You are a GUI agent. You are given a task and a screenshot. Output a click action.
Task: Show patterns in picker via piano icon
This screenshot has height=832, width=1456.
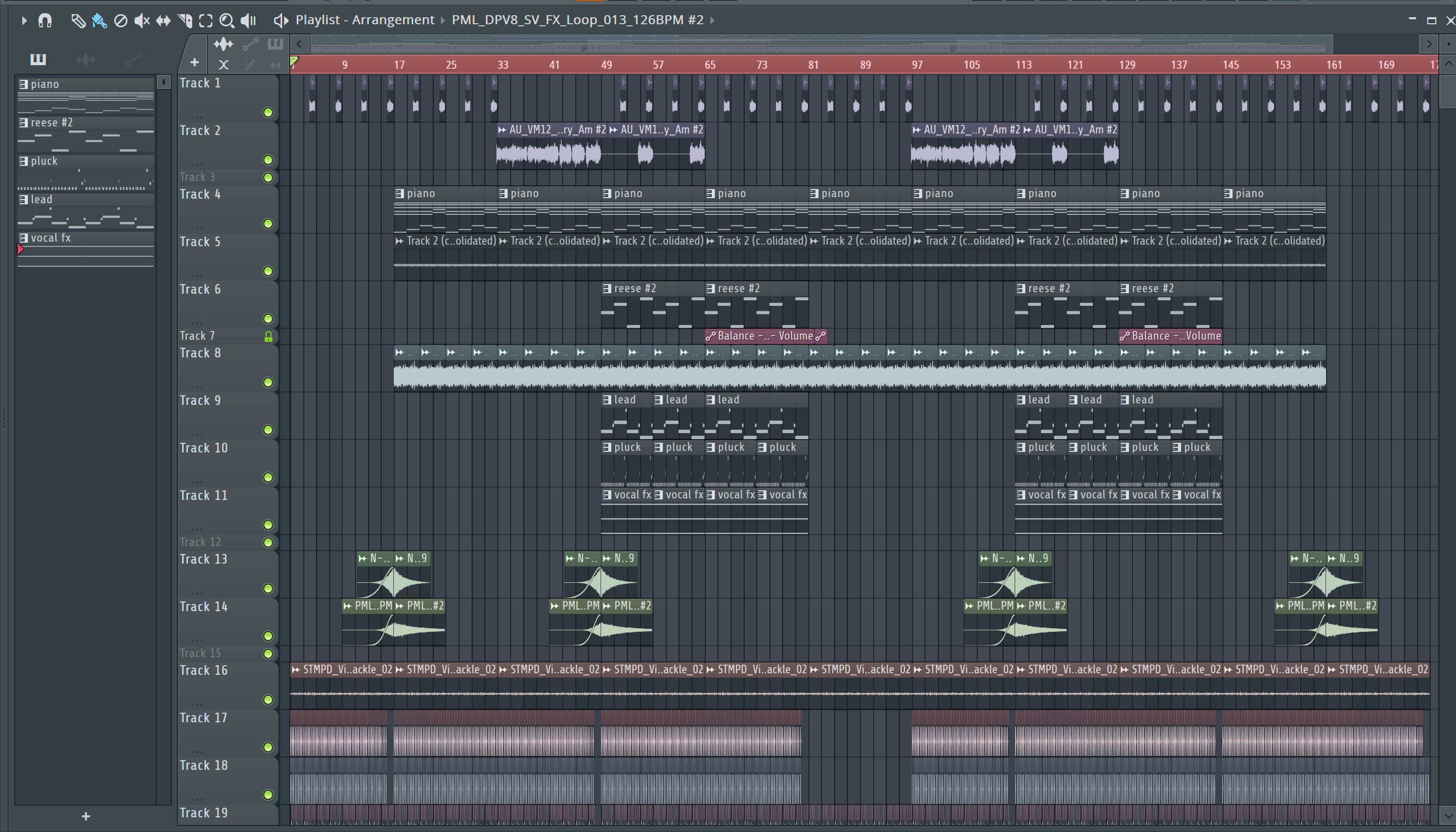coord(38,59)
